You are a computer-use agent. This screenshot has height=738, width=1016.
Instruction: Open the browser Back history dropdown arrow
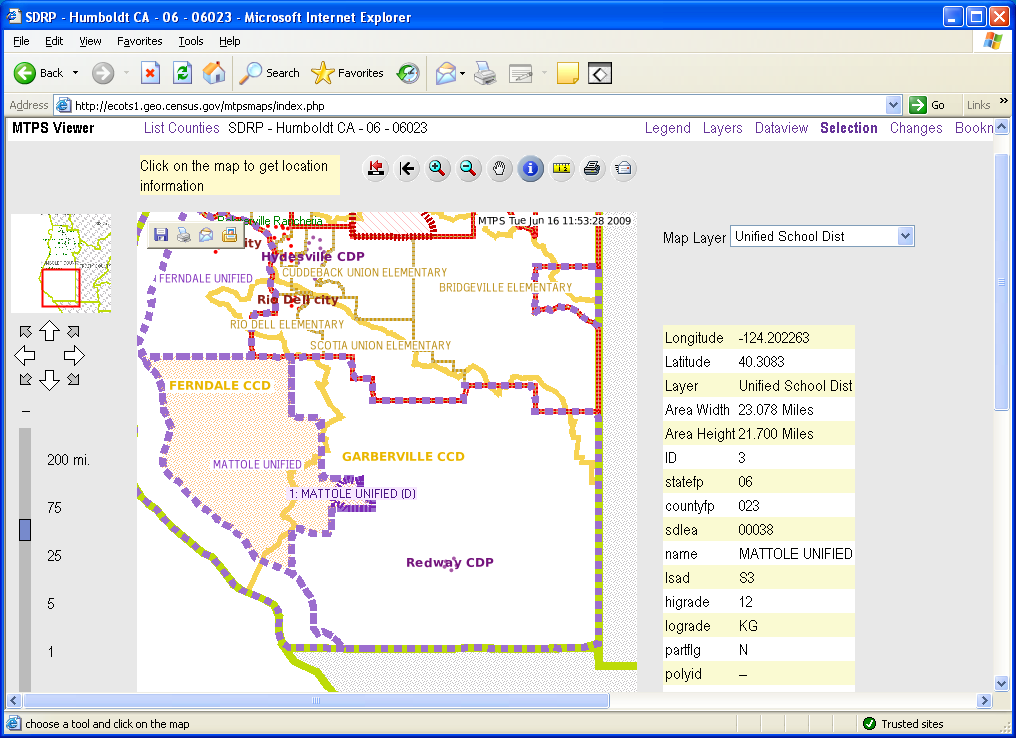(x=74, y=73)
